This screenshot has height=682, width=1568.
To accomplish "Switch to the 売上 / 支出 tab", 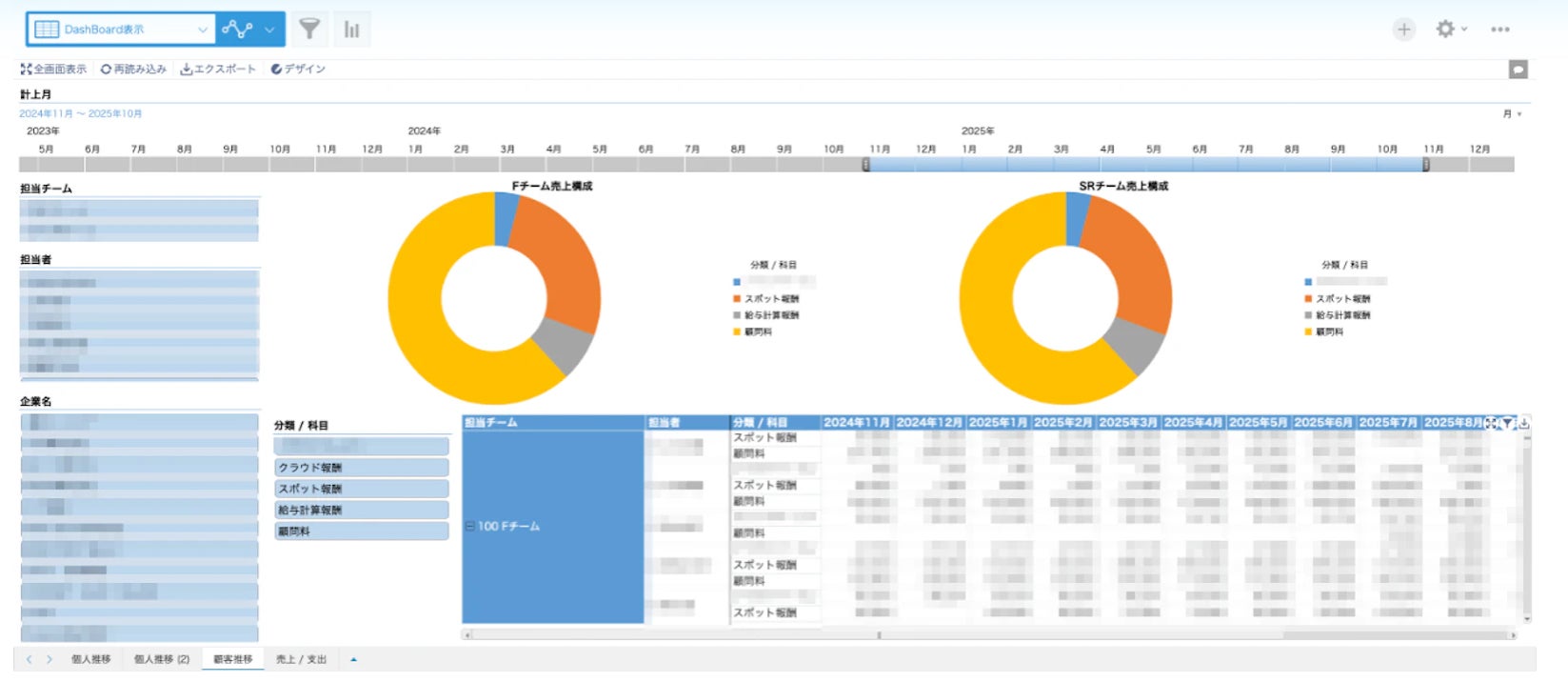I will click(301, 659).
